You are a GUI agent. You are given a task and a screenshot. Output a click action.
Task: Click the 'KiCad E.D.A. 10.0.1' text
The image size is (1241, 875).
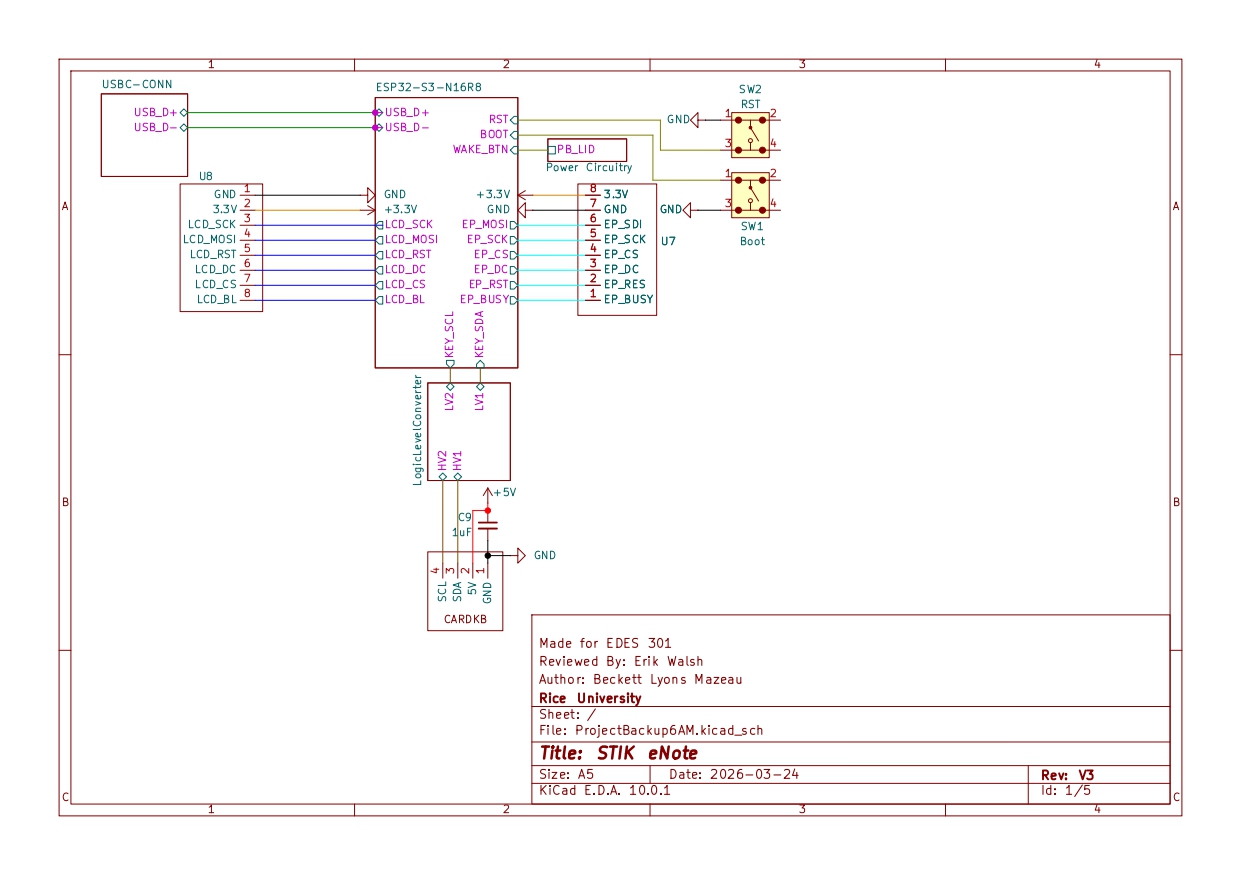pyautogui.click(x=605, y=790)
